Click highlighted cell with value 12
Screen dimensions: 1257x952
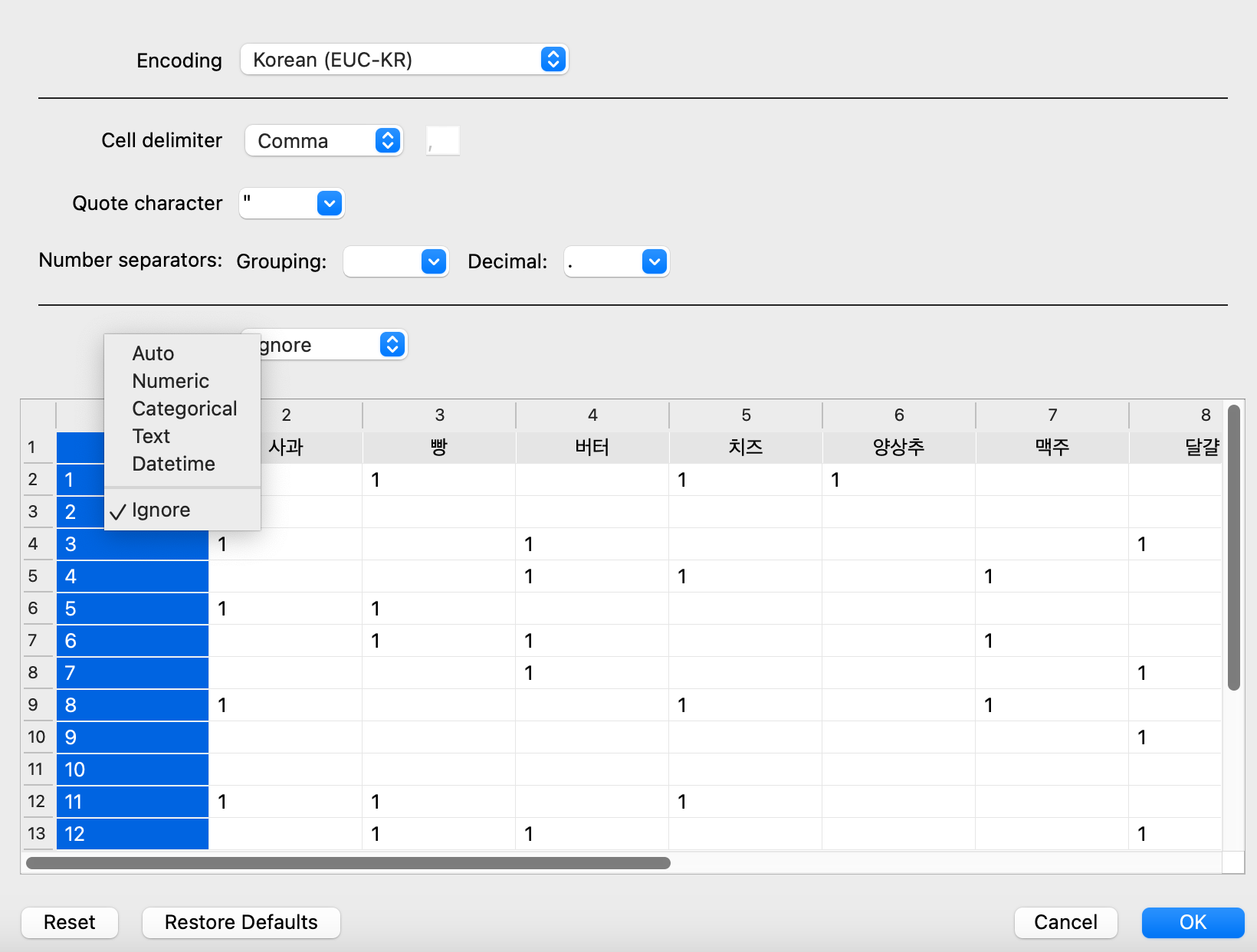coord(133,833)
